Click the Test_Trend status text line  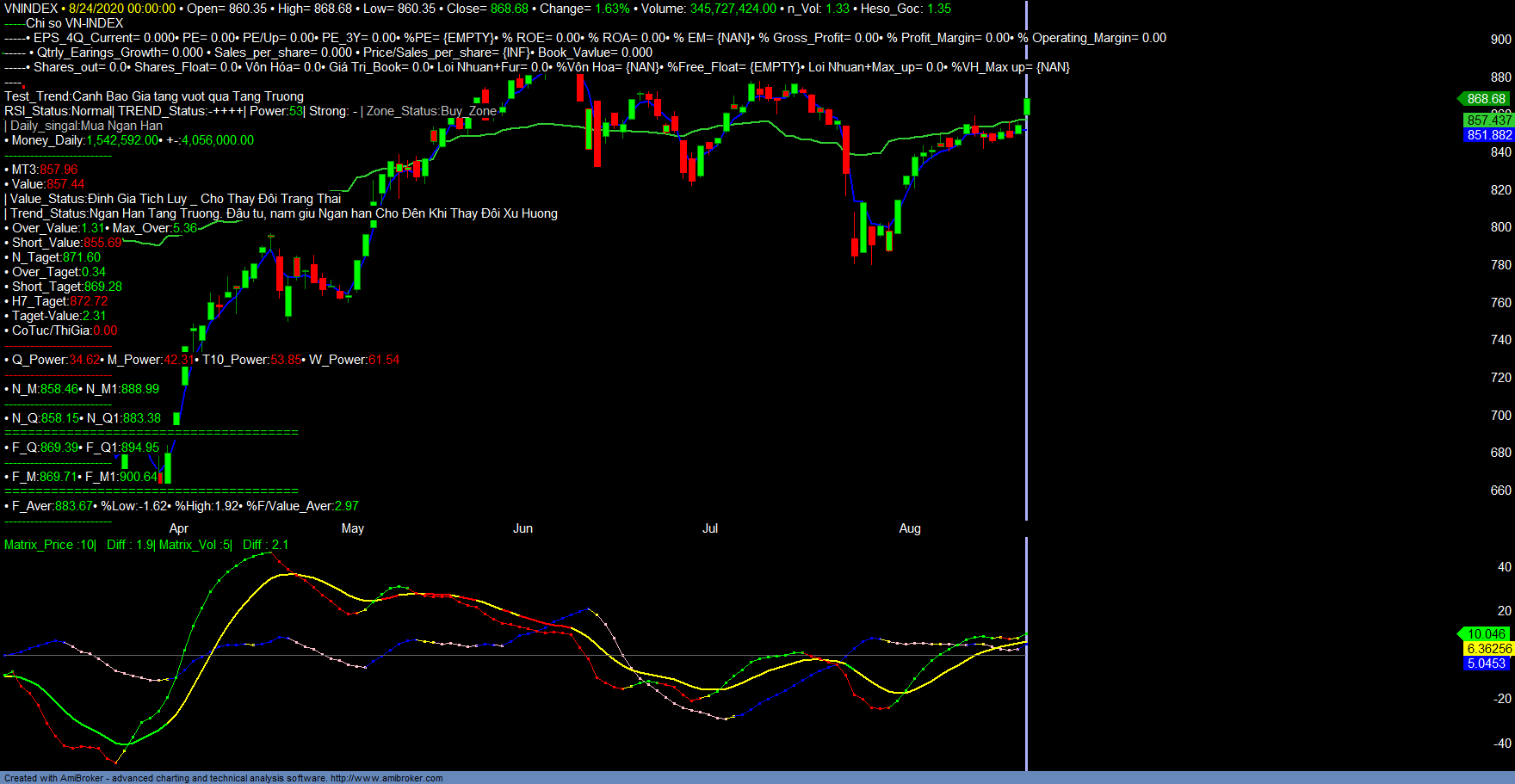click(x=154, y=96)
